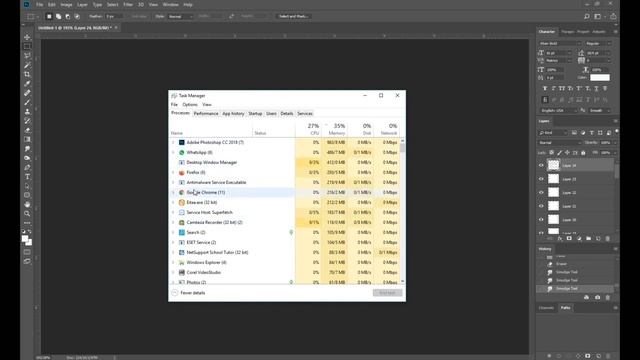The width and height of the screenshot is (640, 360).
Task: Select the Lasso tool
Action: (27, 56)
